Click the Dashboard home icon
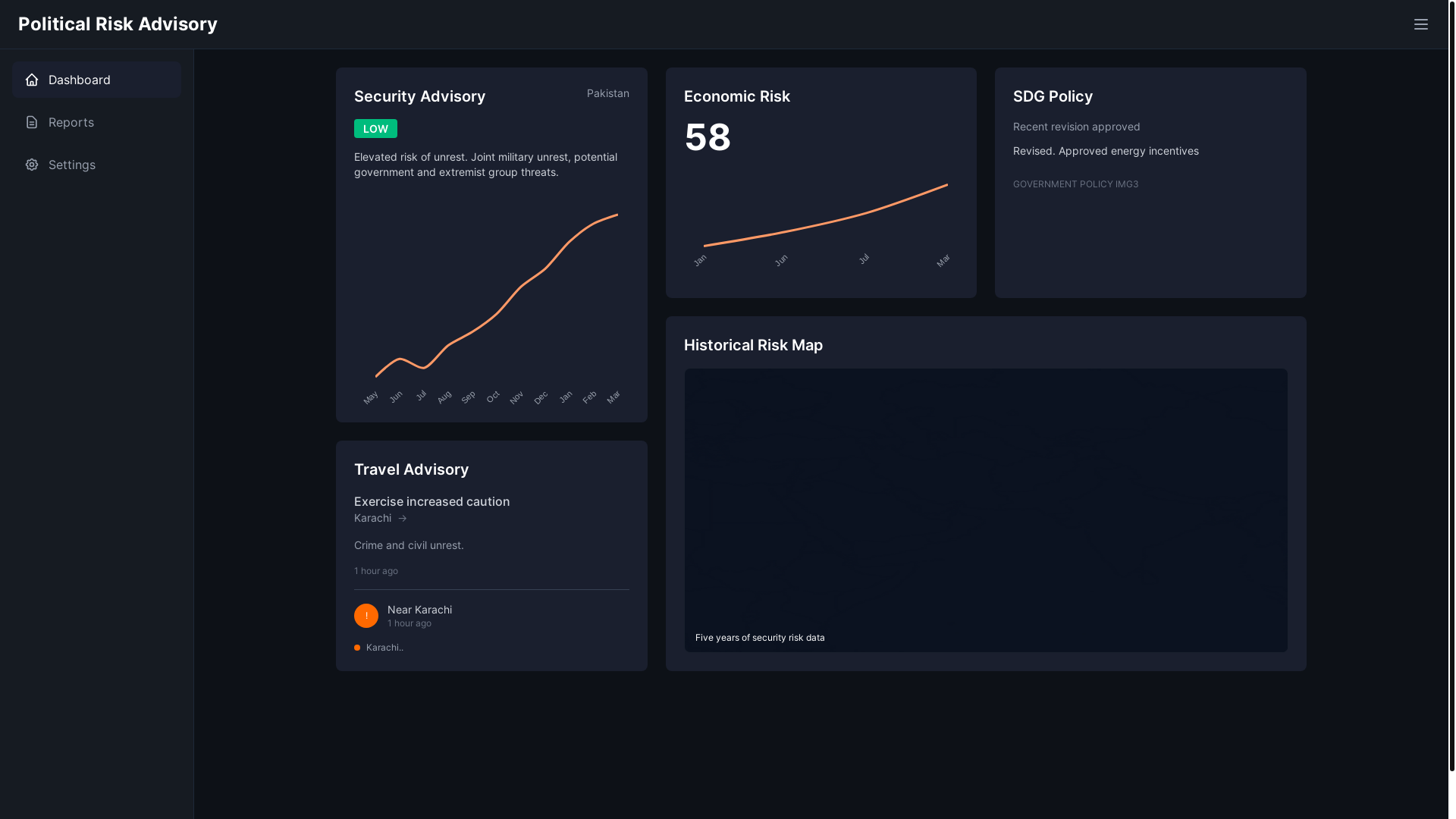This screenshot has height=819, width=1456. (x=32, y=80)
